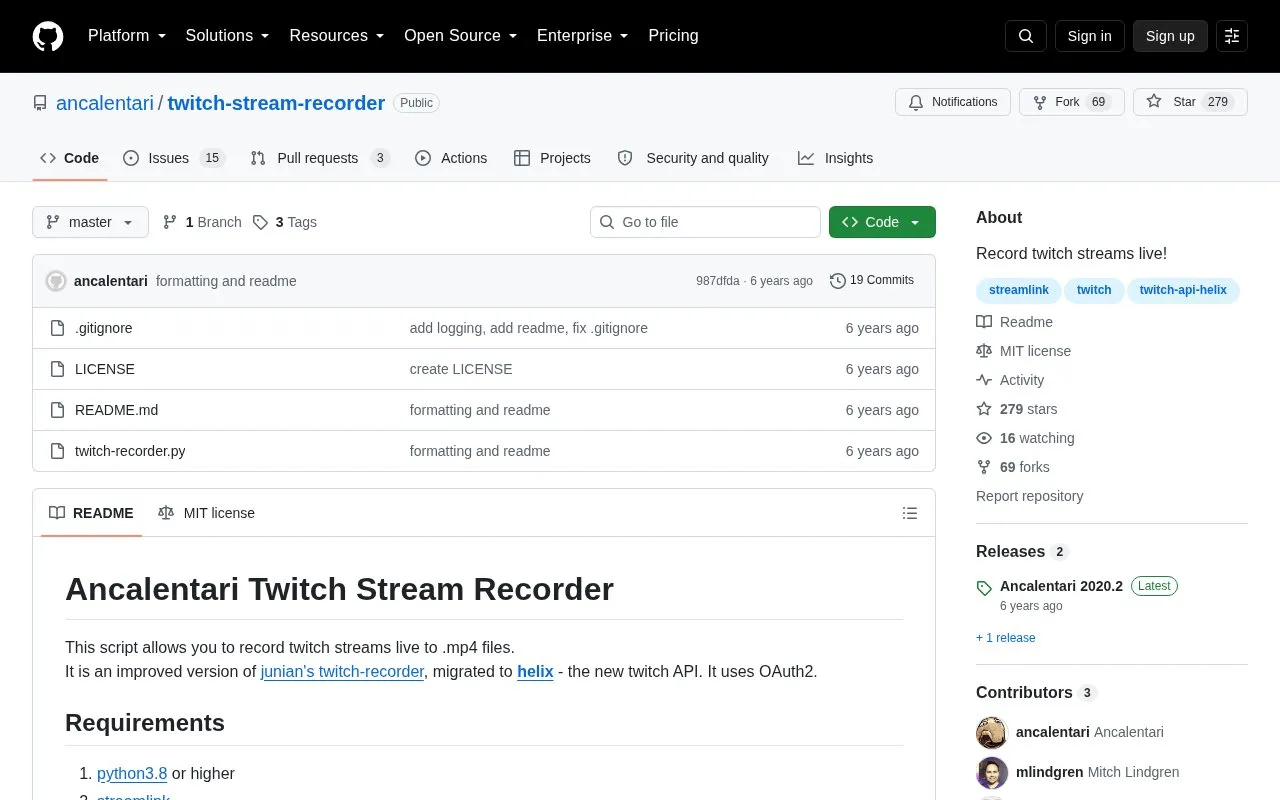The height and width of the screenshot is (800, 1280).
Task: Open ancalentari's avatar in the commit bar
Action: tap(56, 281)
